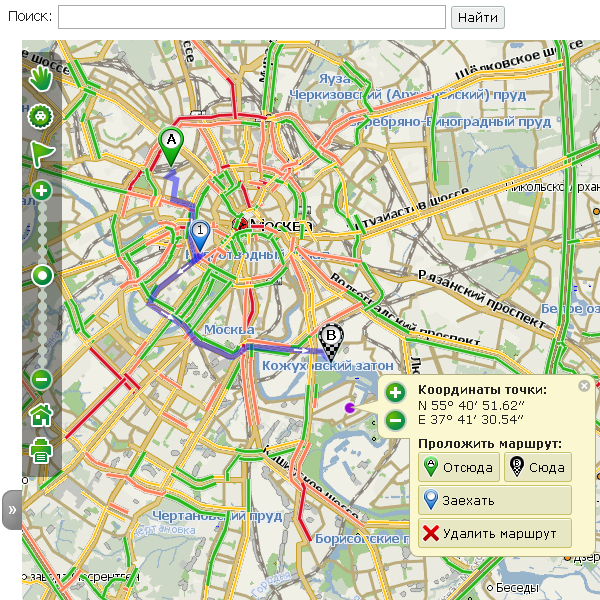
Task: Click waypoint marker 1 on route
Action: point(199,235)
